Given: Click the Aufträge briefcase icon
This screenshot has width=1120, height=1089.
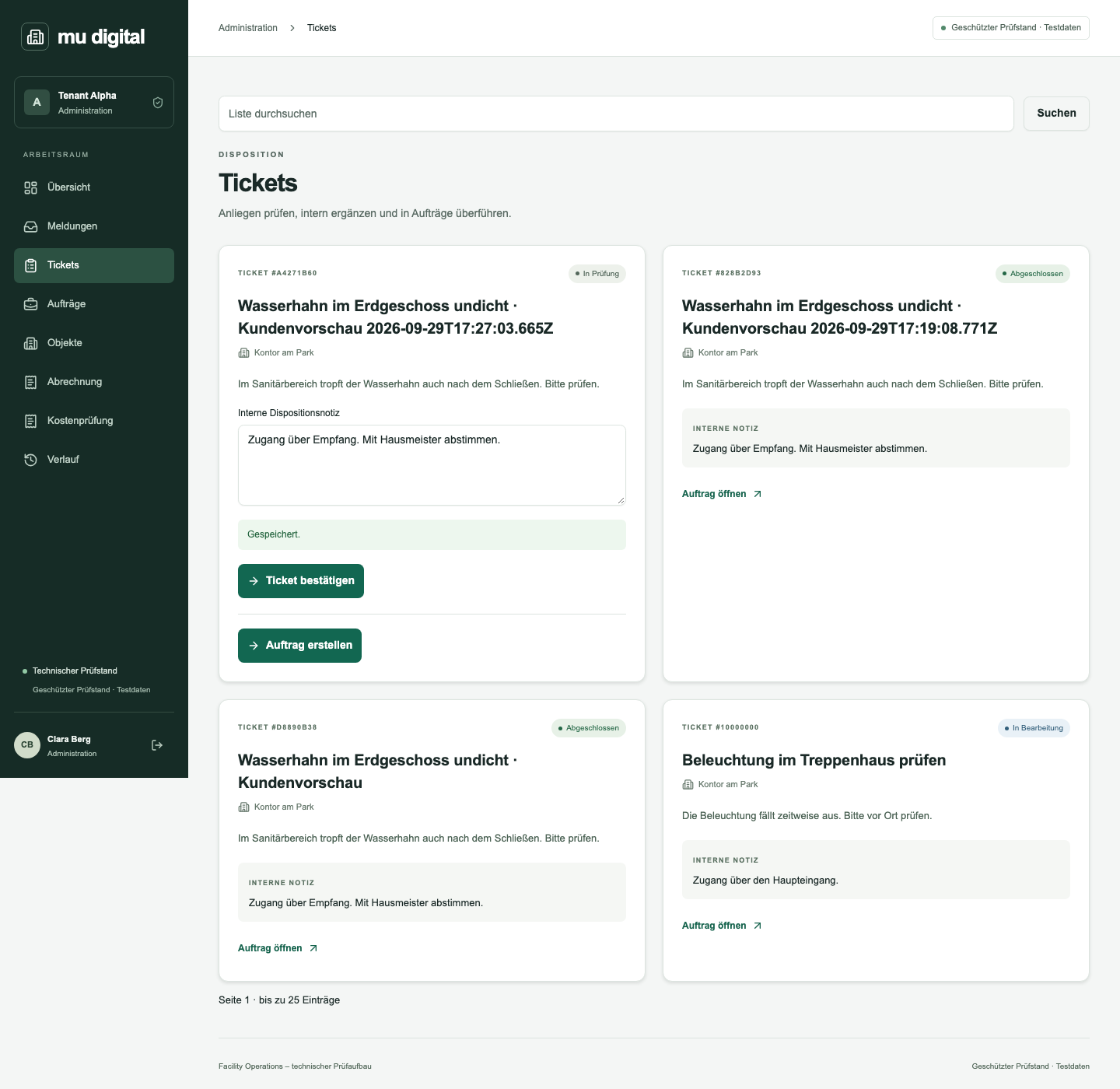Looking at the screenshot, I should click(x=30, y=304).
